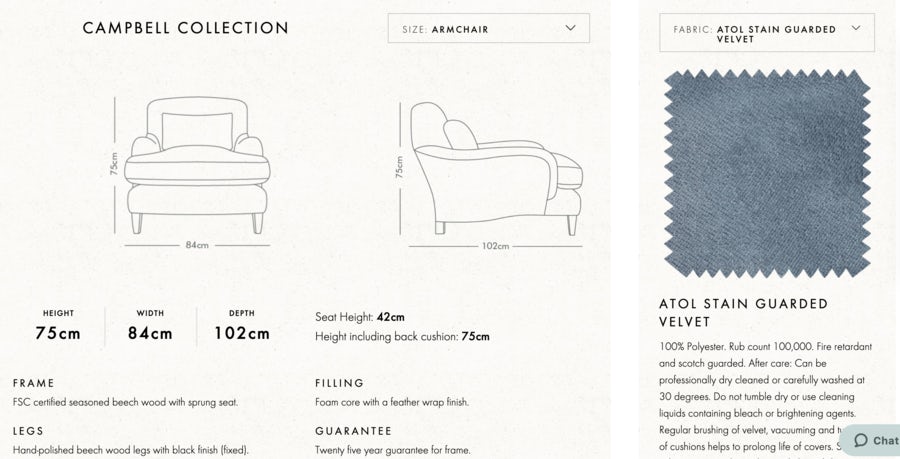Viewport: 900px width, 459px height.
Task: Click the Height including back cushion line
Action: pos(402,337)
